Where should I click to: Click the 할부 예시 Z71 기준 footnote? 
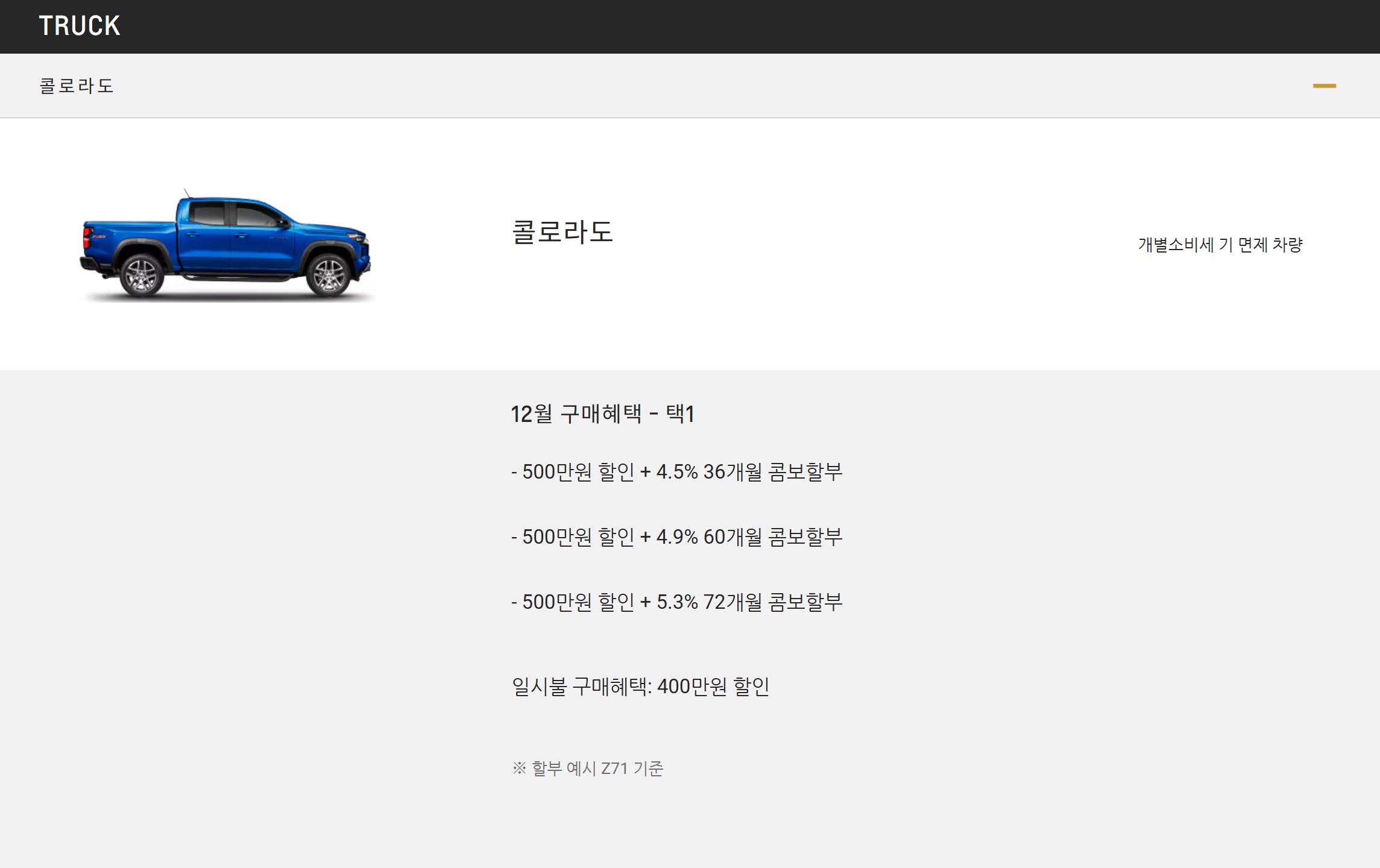597,769
